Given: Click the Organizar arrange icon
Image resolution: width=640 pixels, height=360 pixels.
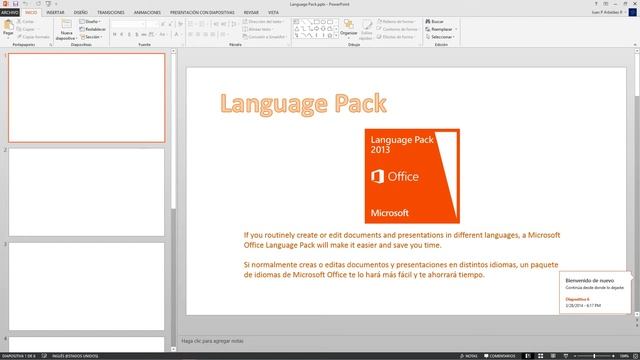Looking at the screenshot, I should pyautogui.click(x=349, y=24).
